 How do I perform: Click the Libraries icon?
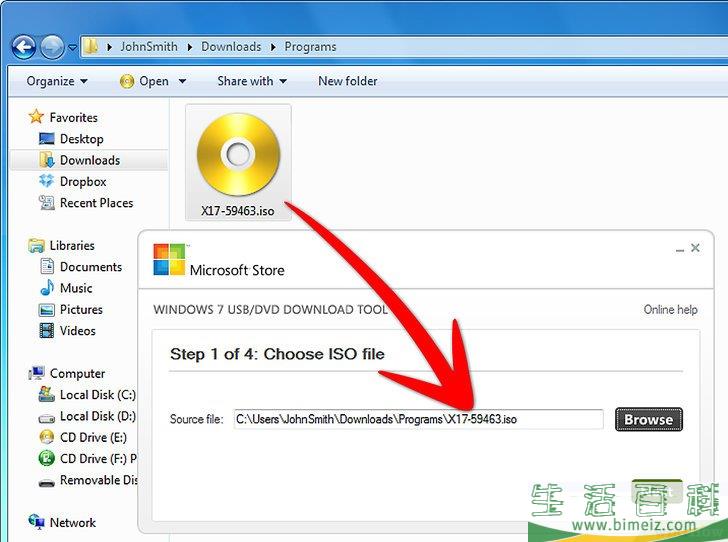click(36, 245)
